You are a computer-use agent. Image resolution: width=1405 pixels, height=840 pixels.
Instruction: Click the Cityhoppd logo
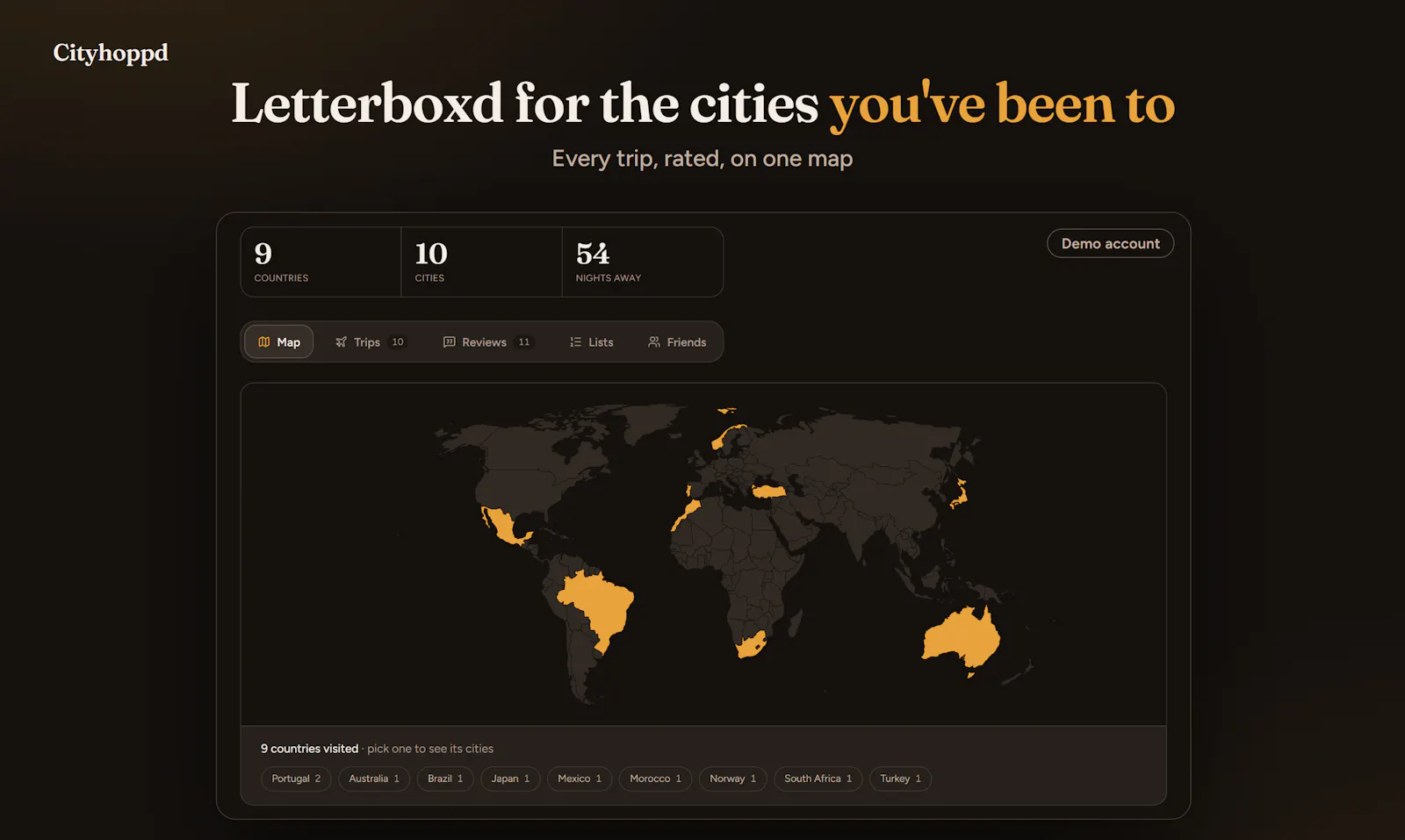click(x=111, y=54)
